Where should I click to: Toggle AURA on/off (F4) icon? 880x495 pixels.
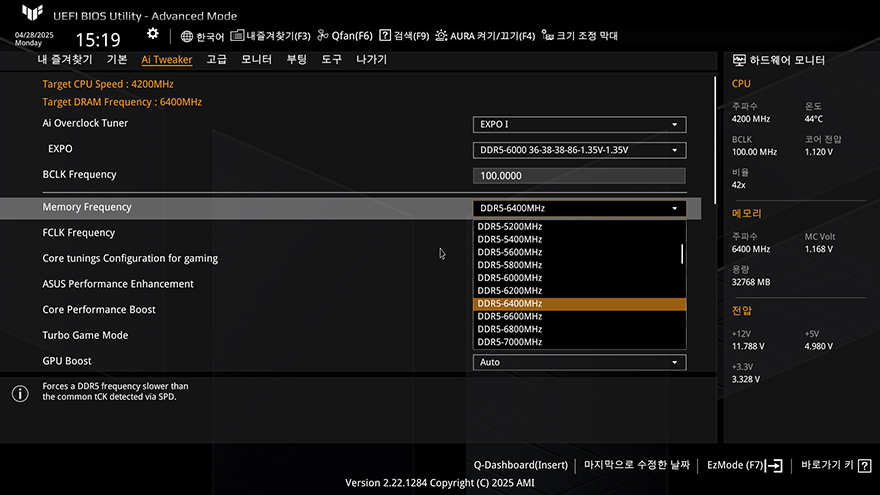point(442,35)
